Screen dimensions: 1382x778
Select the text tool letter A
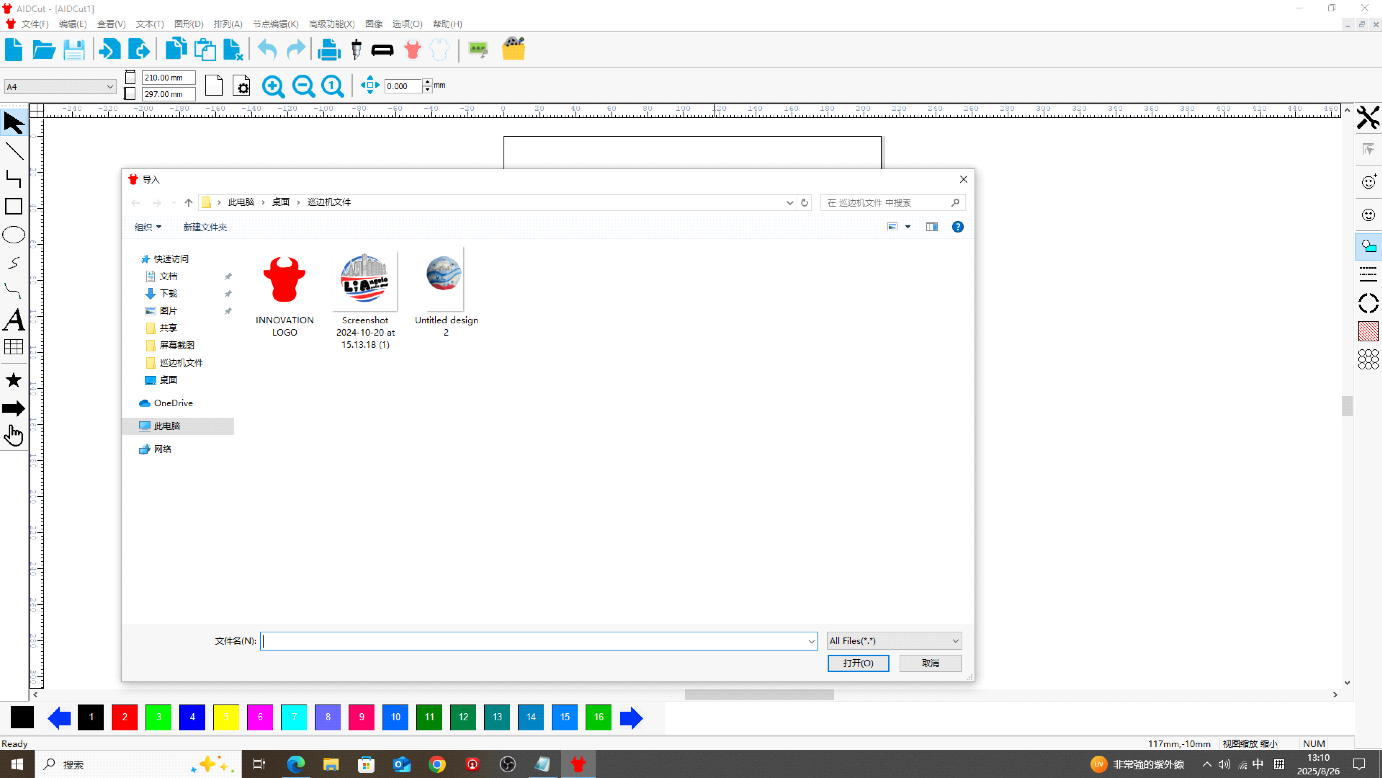(x=14, y=320)
